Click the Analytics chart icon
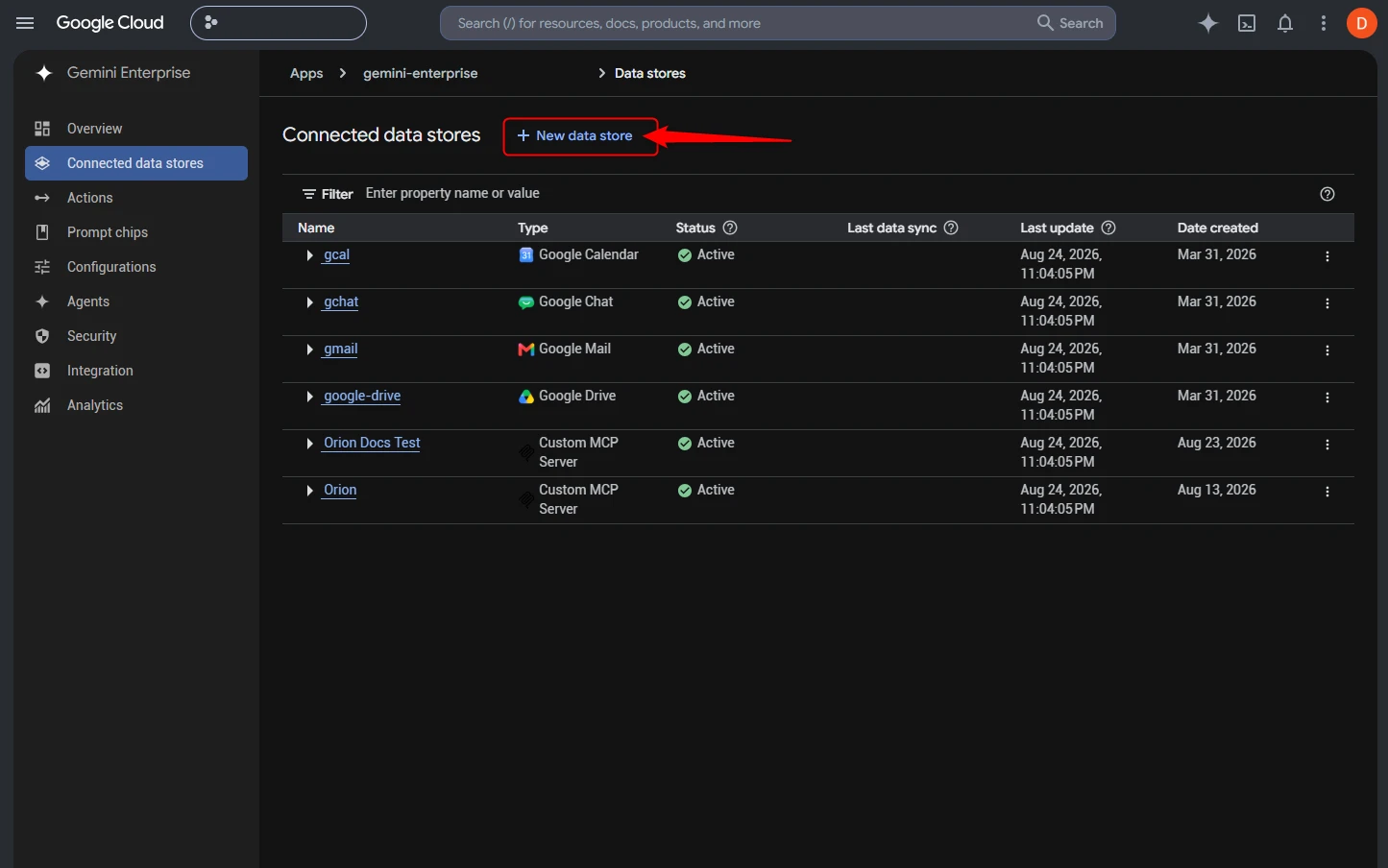 coord(42,405)
